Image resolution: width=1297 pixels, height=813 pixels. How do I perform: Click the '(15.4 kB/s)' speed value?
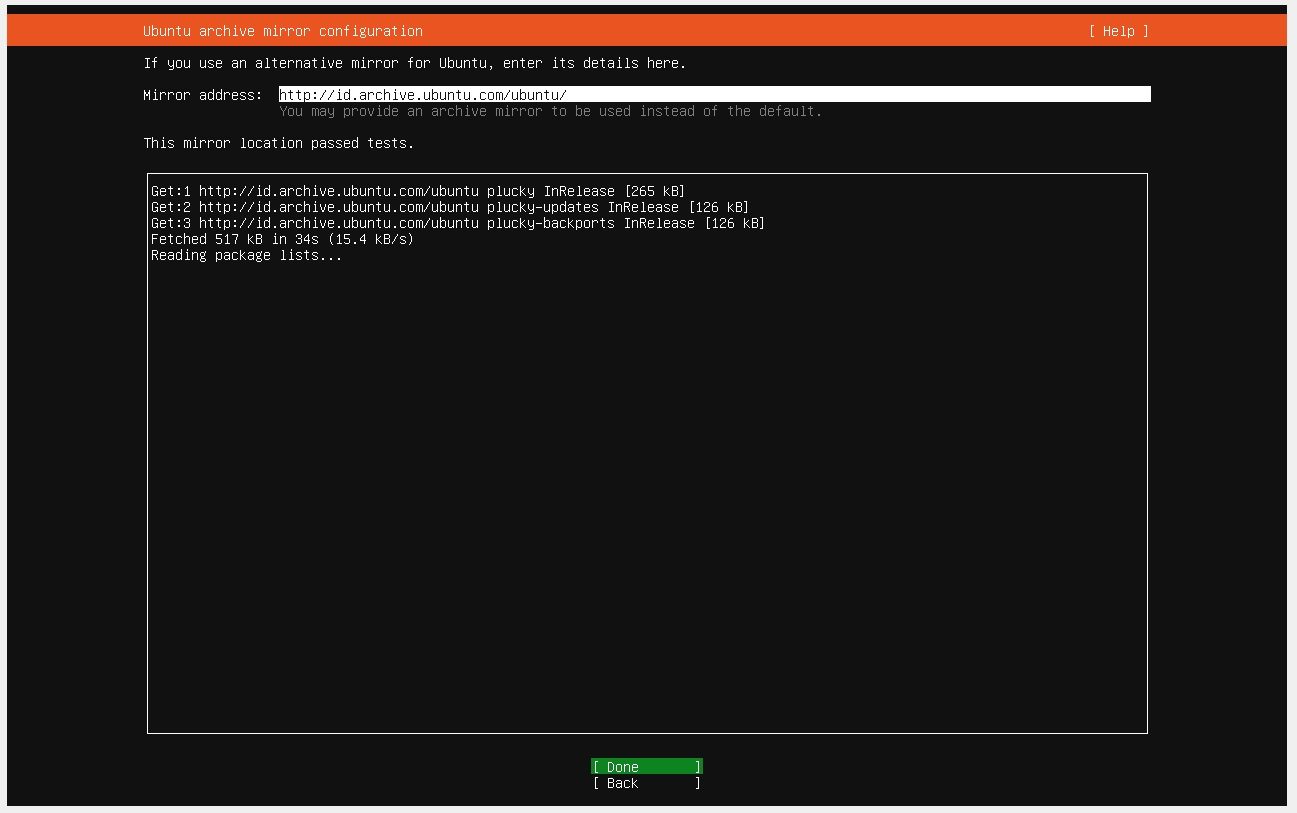(x=371, y=239)
